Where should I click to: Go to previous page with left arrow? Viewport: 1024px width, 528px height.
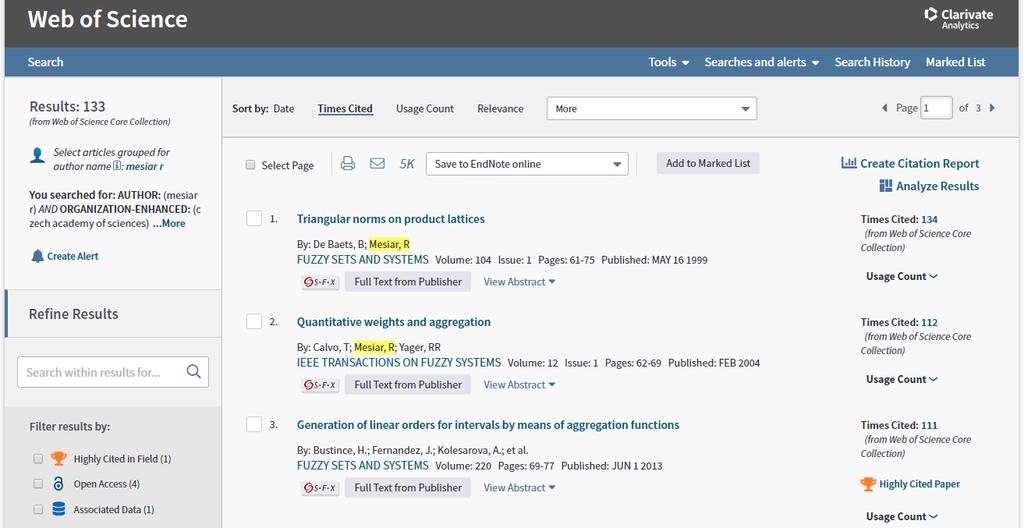tap(885, 108)
